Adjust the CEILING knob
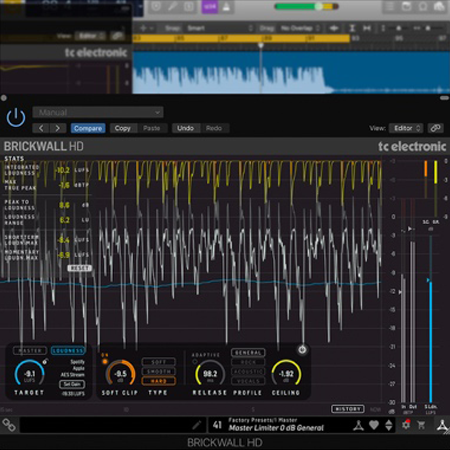 pyautogui.click(x=286, y=374)
